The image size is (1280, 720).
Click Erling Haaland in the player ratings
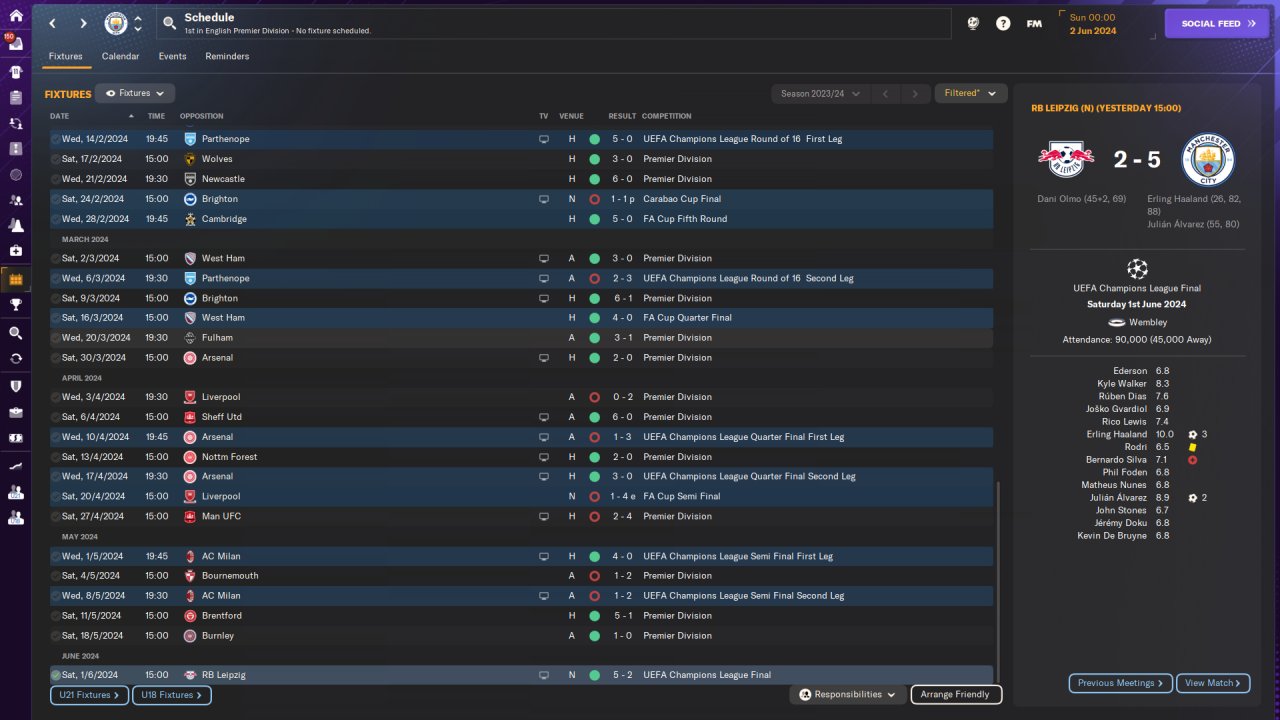point(1116,434)
